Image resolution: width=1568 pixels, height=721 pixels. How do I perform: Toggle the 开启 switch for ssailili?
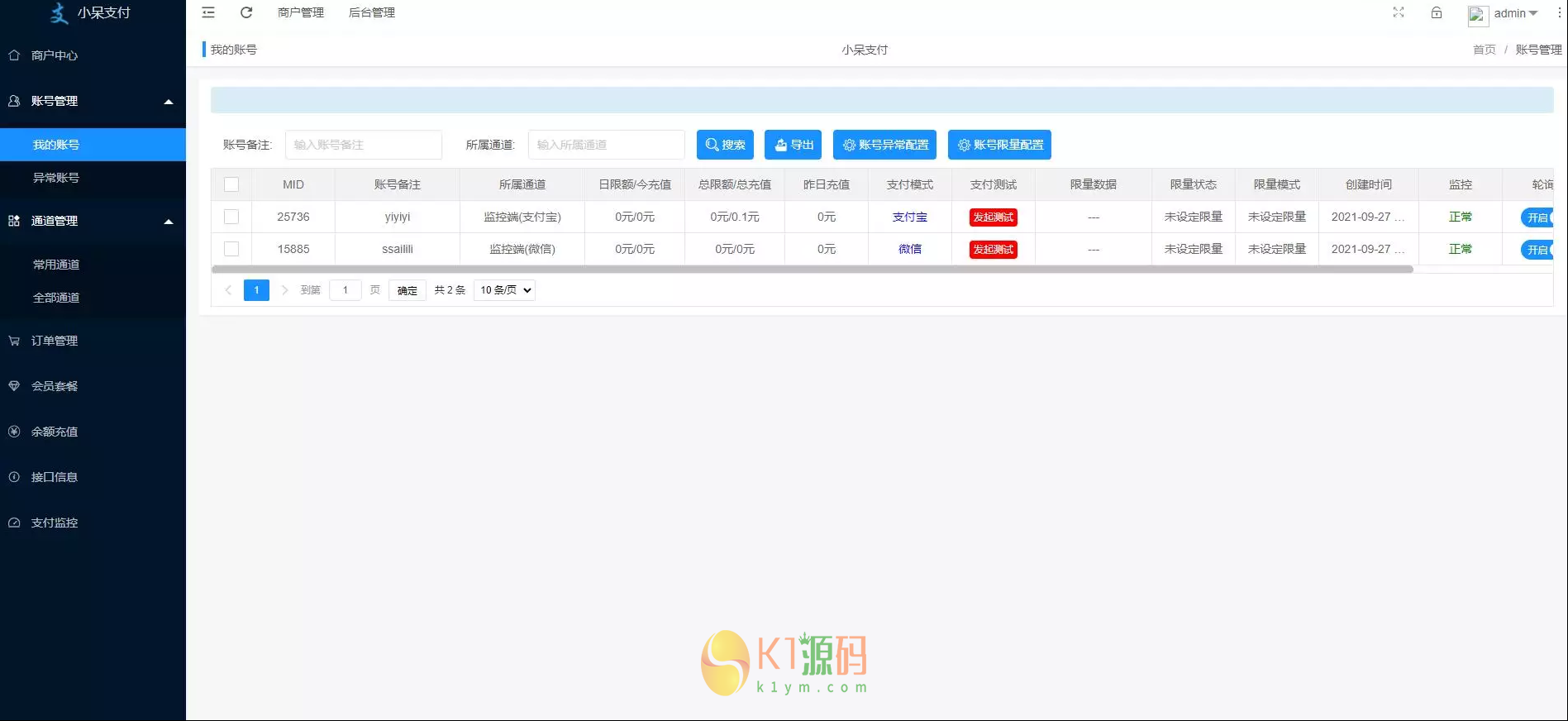[x=1537, y=250]
